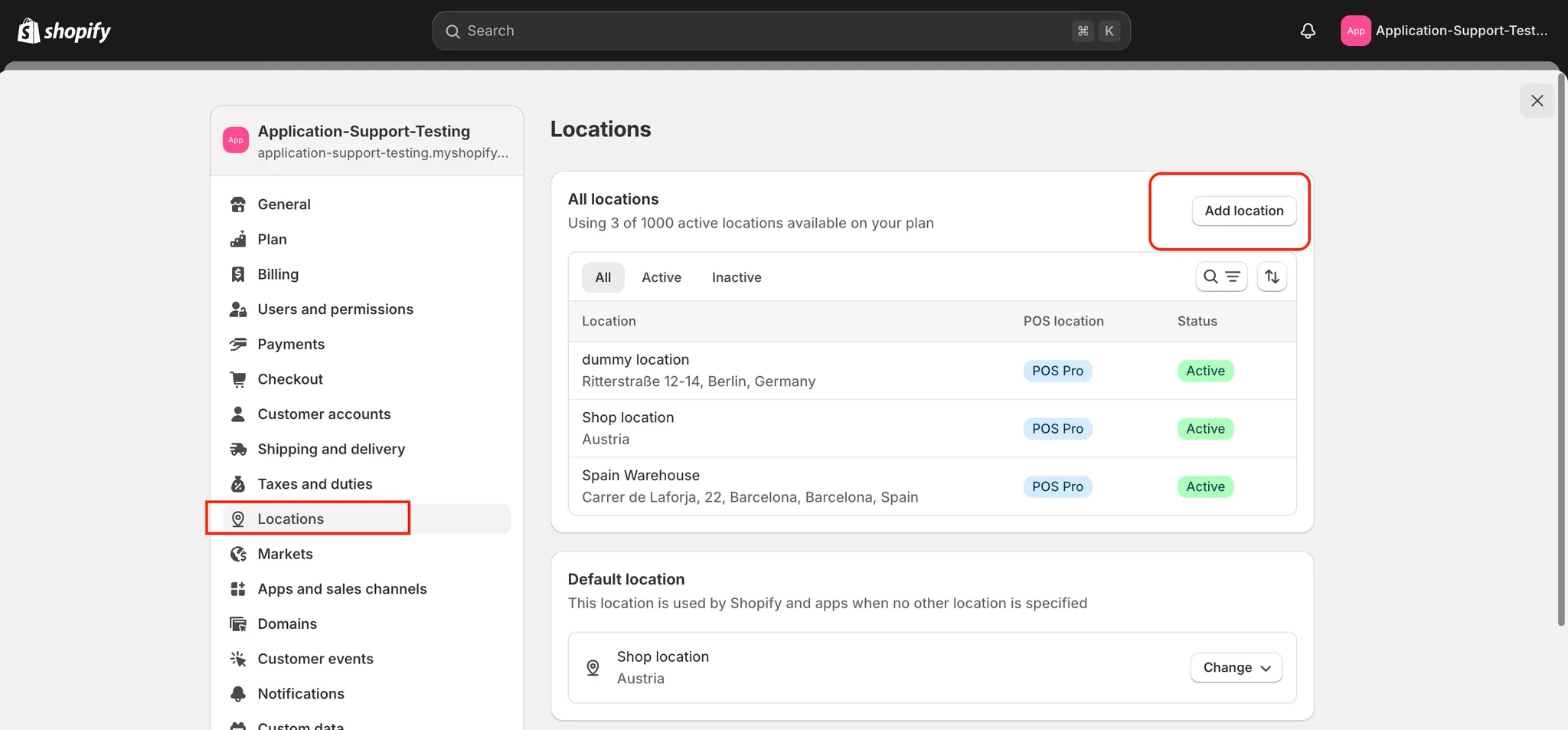Click the Add location button

tap(1243, 211)
